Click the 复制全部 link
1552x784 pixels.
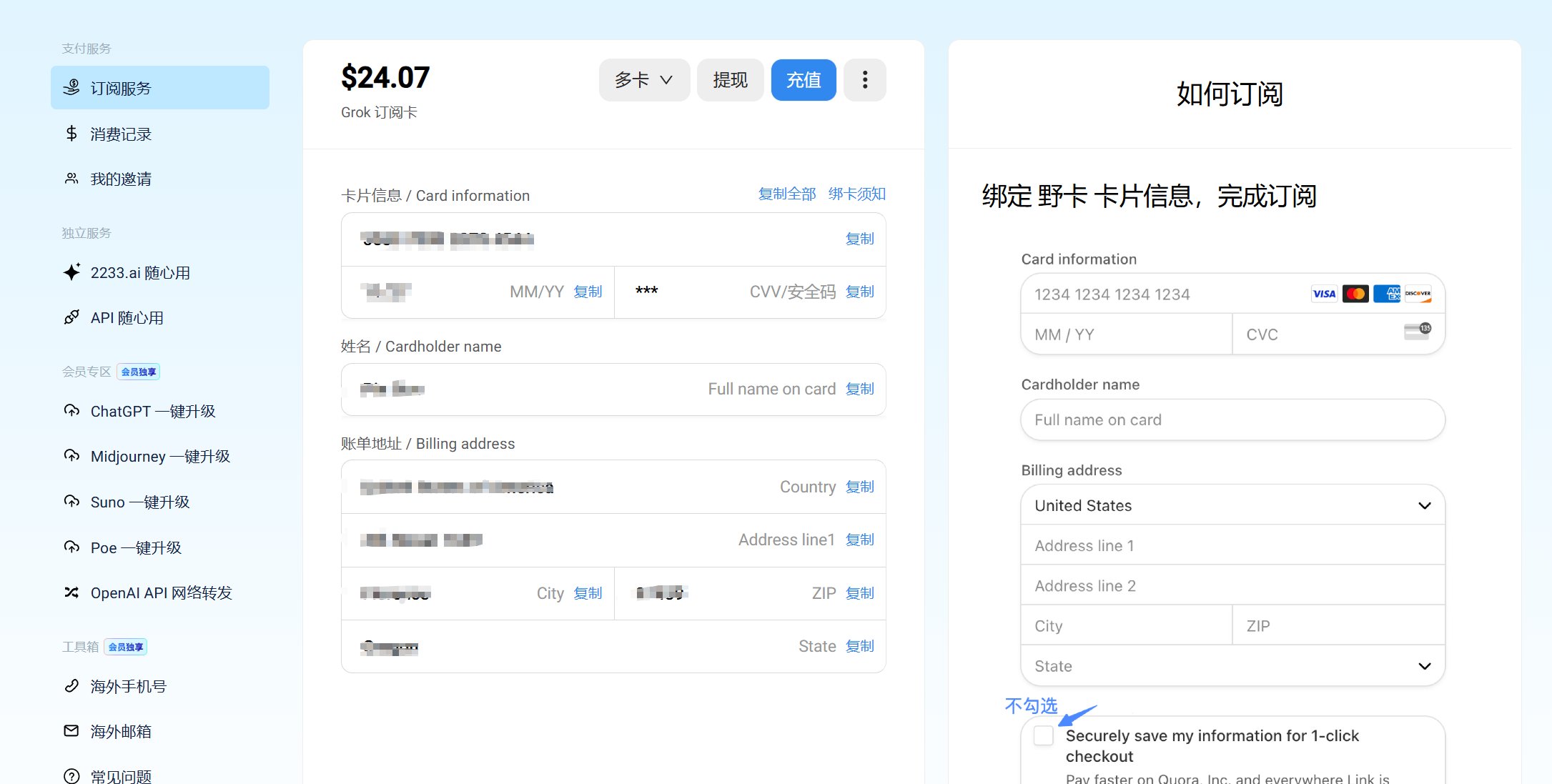(x=786, y=194)
